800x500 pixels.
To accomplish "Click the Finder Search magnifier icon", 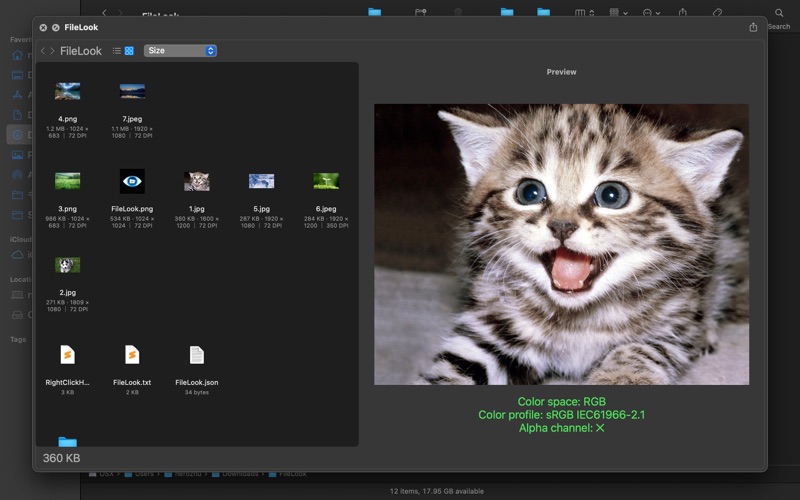I will click(779, 13).
